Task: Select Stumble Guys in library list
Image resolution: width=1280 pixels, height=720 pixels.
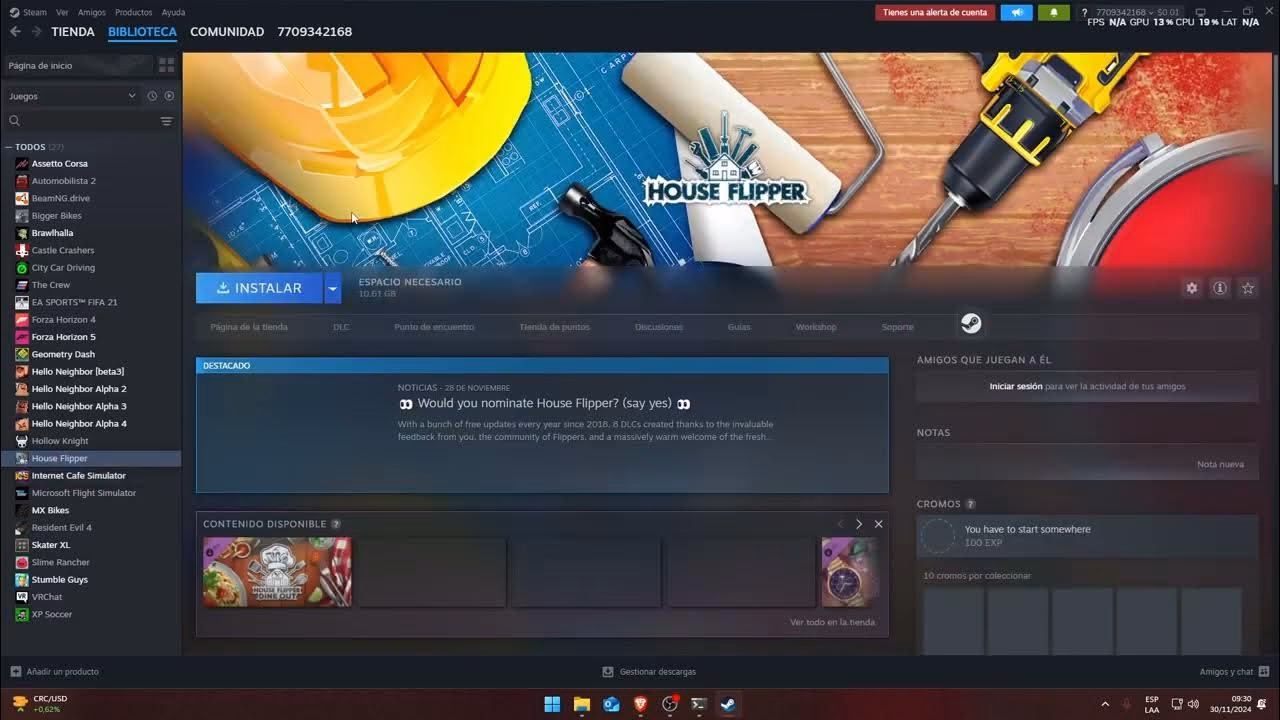Action: (x=59, y=579)
